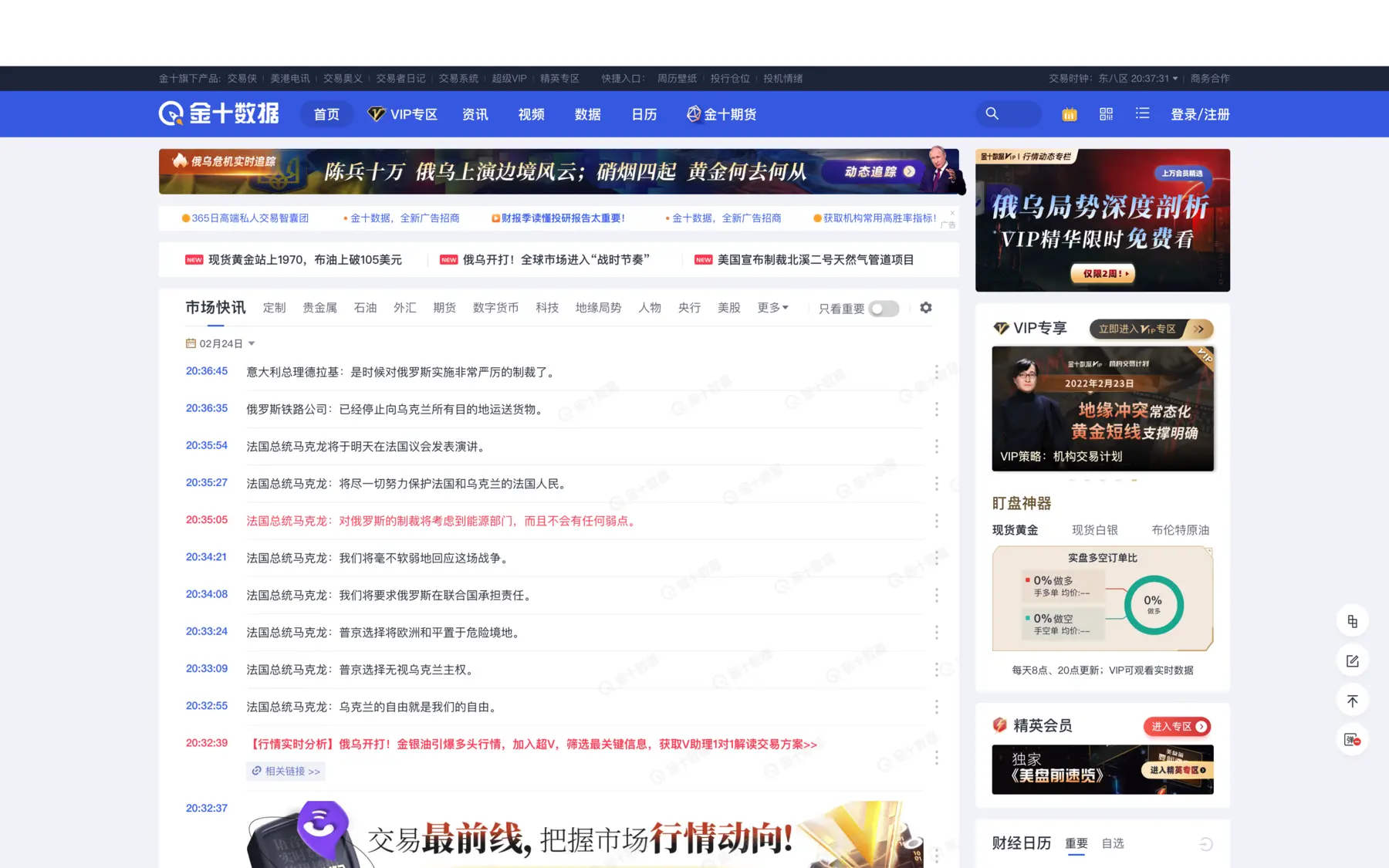The width and height of the screenshot is (1389, 868).
Task: Open three-dot menu for 20:36:45 news item
Action: pyautogui.click(x=936, y=372)
